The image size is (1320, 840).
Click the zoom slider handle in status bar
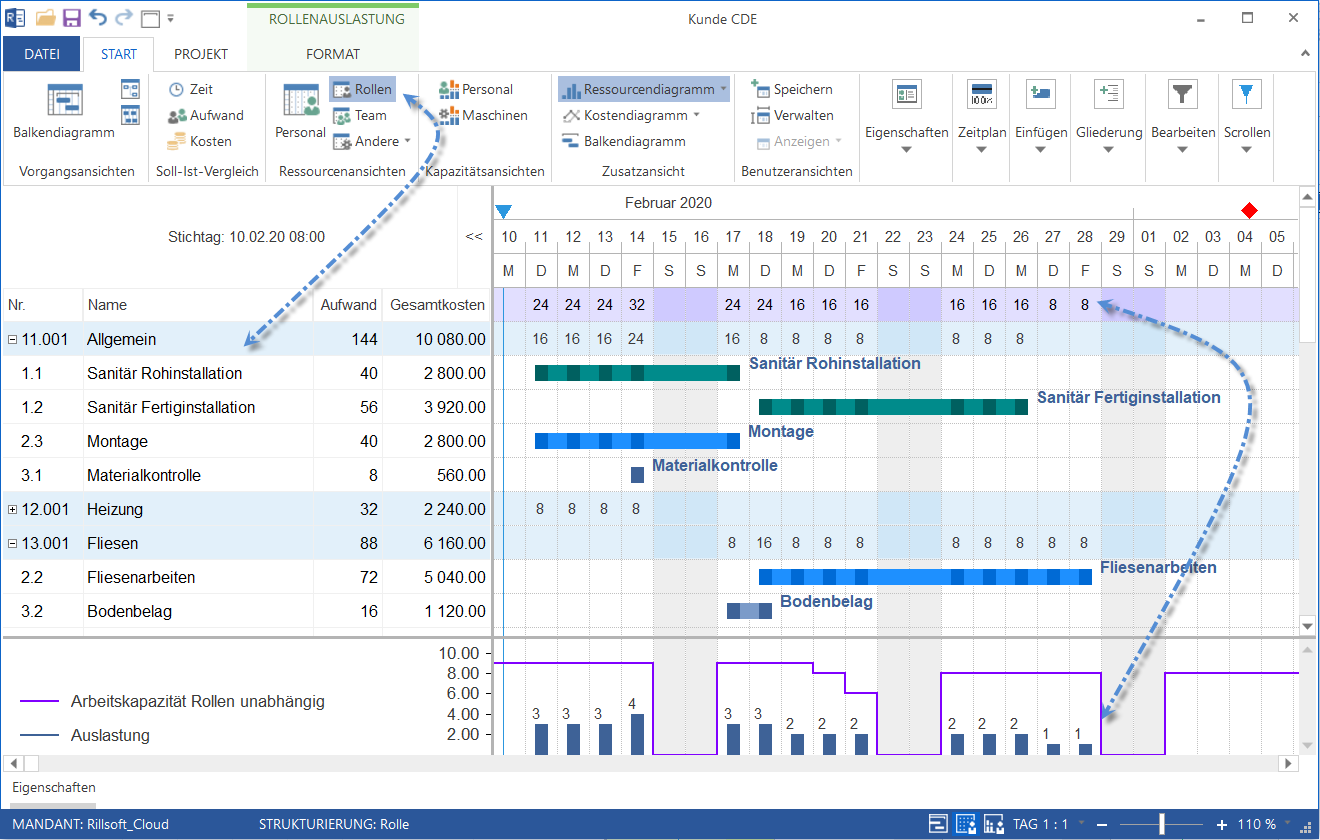point(1161,824)
